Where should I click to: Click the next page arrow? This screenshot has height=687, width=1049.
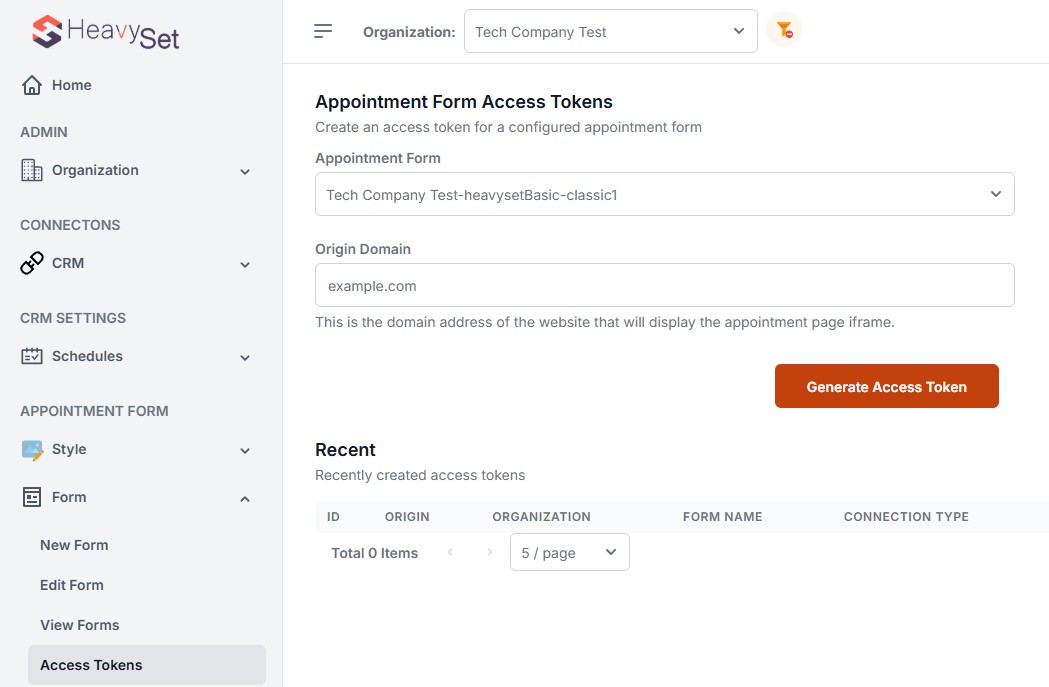coord(490,552)
